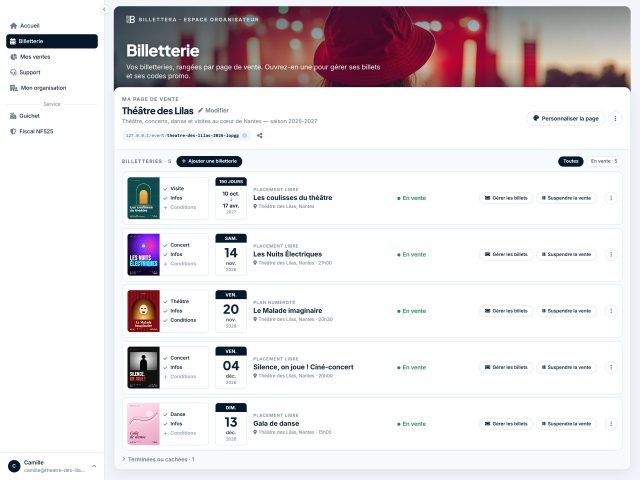Click the Camille avatar icon
The image size is (640, 480).
(14, 466)
